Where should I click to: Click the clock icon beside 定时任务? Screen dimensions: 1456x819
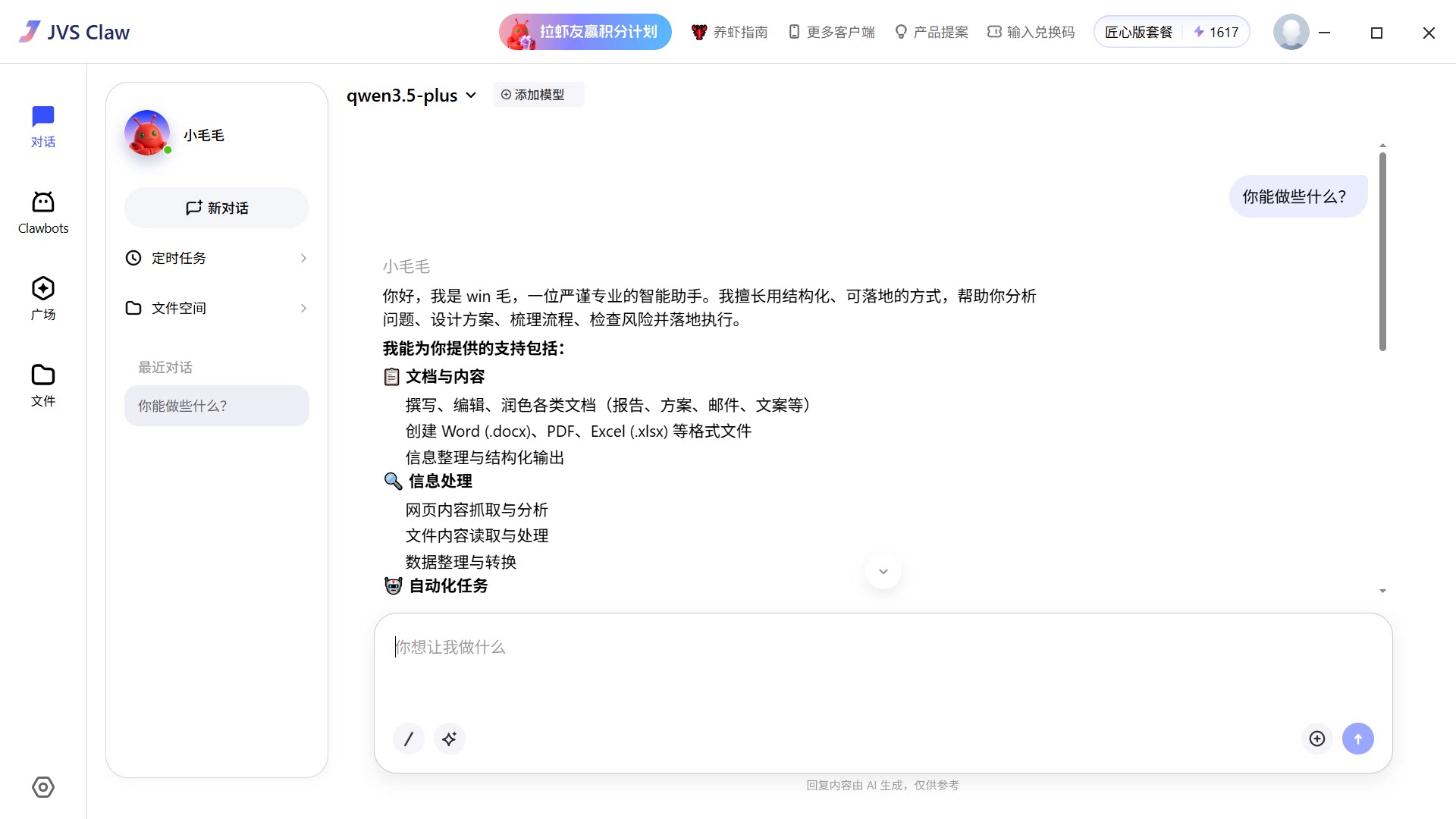coord(133,258)
